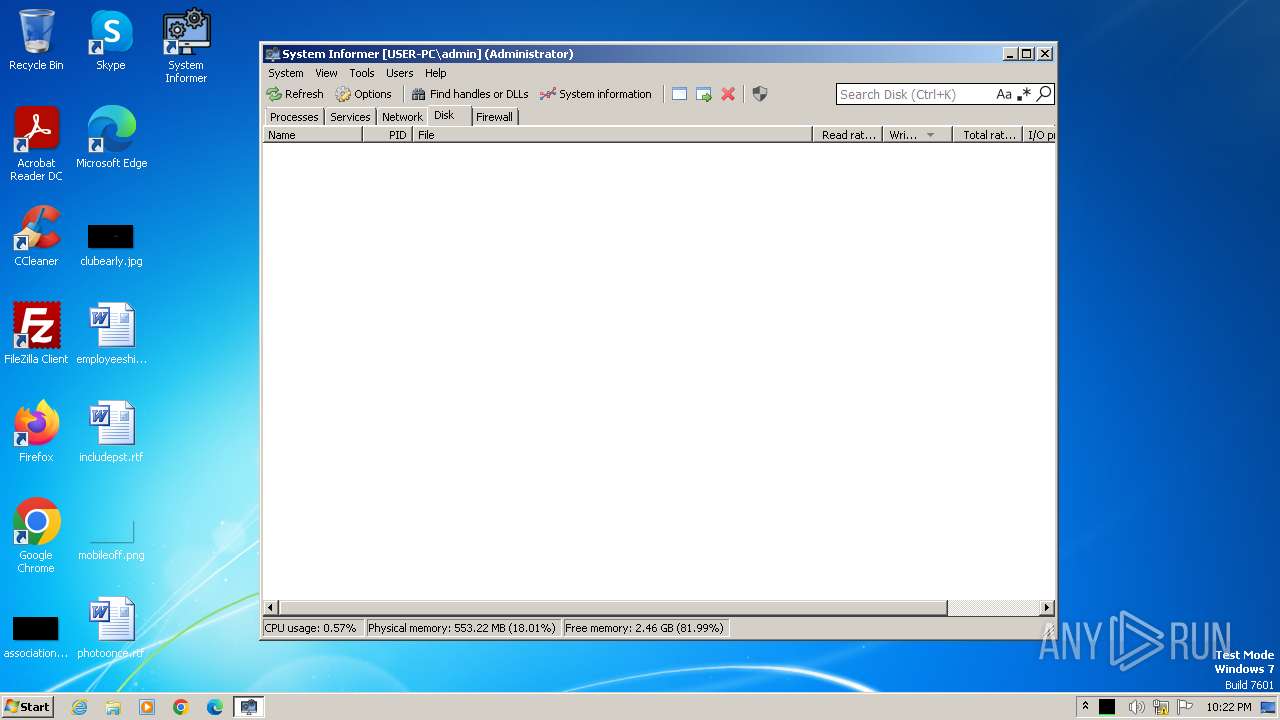Switch to the Network tab
This screenshot has width=1280, height=720.
point(402,117)
